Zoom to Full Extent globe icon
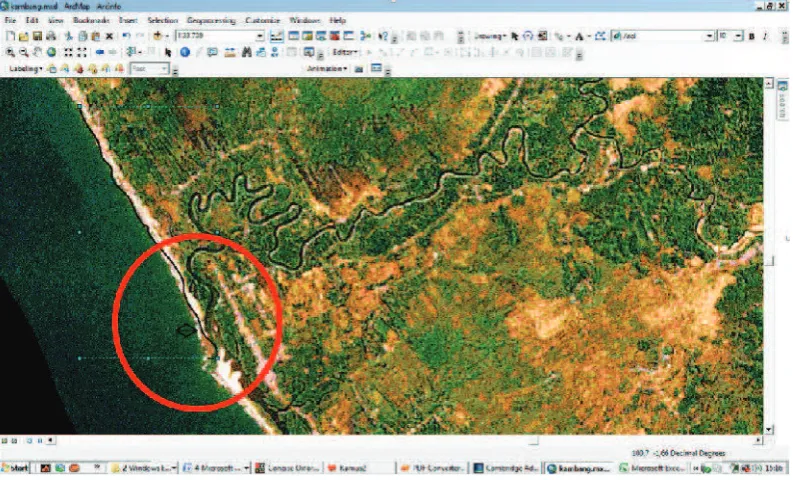Screen dimensions: 793x480 pos(51,53)
